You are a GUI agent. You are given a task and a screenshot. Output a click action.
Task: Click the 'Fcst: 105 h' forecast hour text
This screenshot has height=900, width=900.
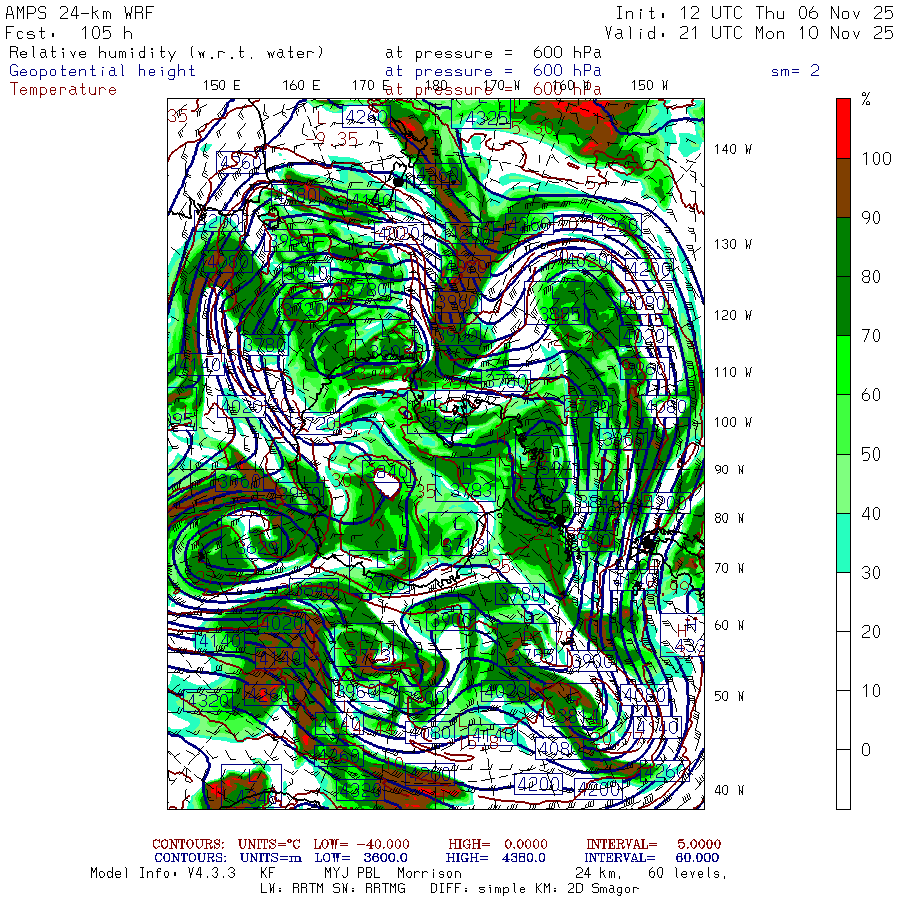point(69,33)
